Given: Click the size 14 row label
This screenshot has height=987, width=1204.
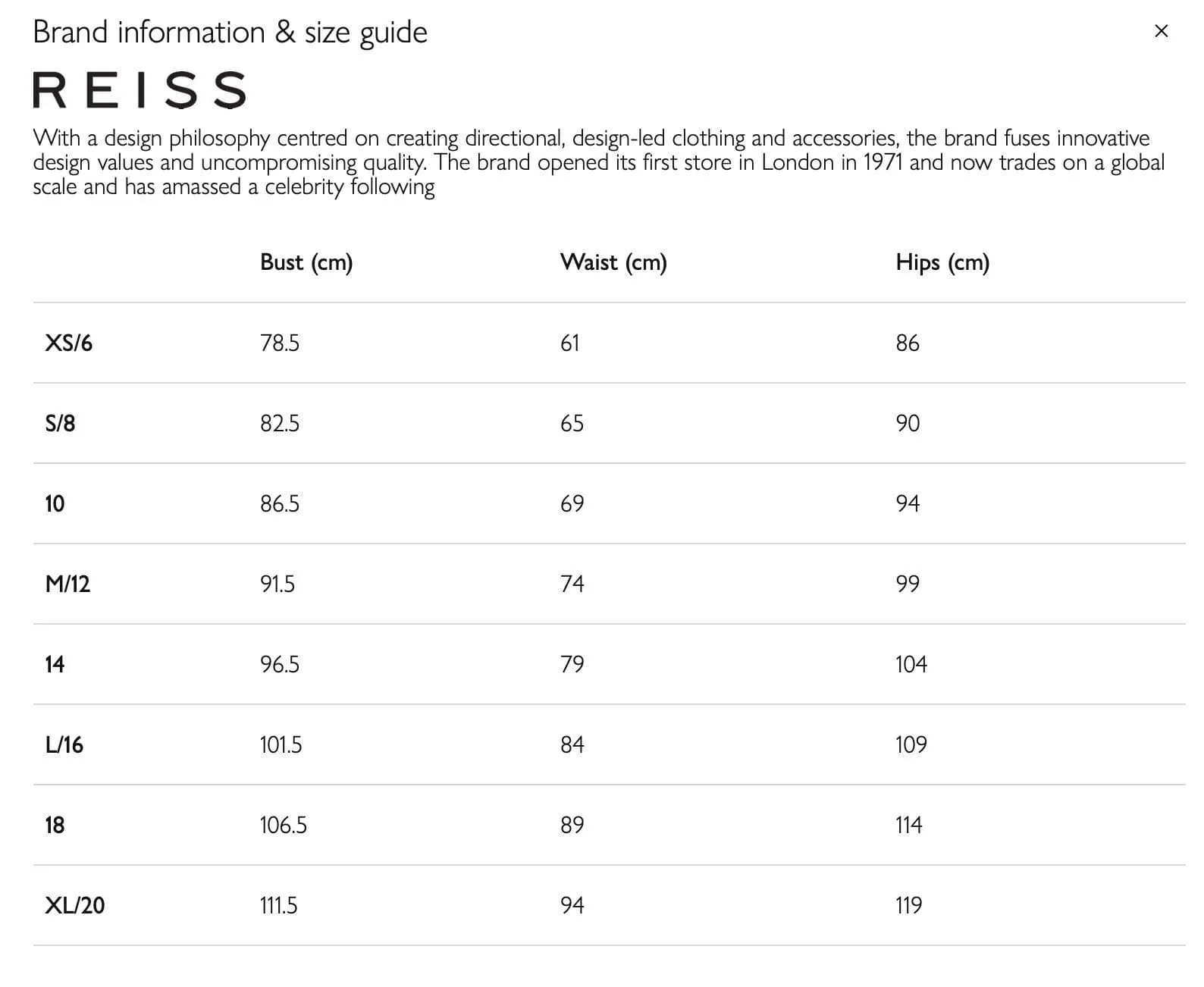Looking at the screenshot, I should tap(55, 665).
